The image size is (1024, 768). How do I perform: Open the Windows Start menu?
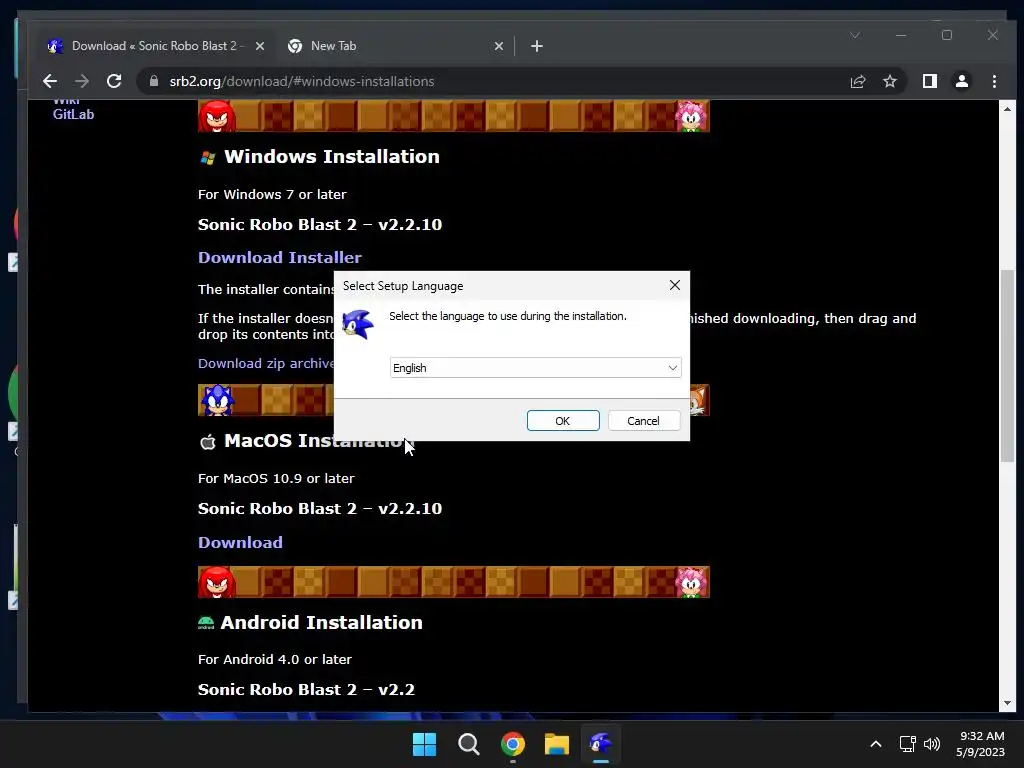tap(424, 744)
